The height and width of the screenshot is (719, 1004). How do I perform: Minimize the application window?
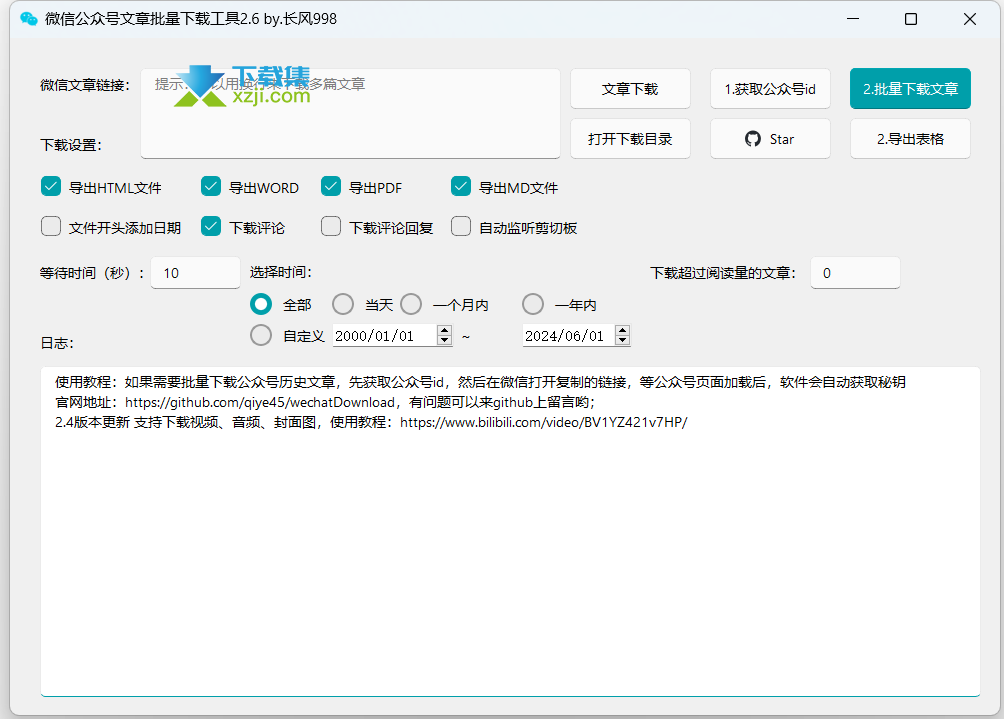pyautogui.click(x=853, y=19)
